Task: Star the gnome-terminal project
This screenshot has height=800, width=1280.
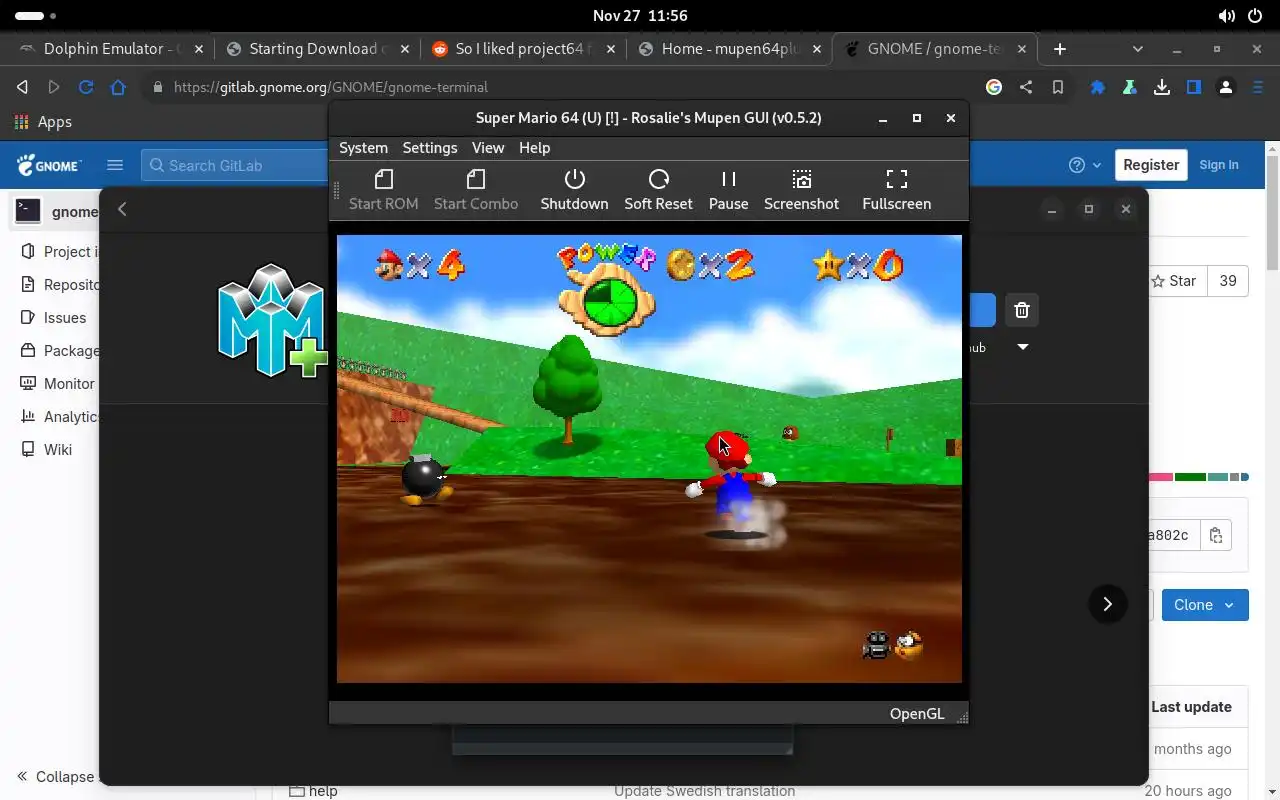Action: 1176,281
